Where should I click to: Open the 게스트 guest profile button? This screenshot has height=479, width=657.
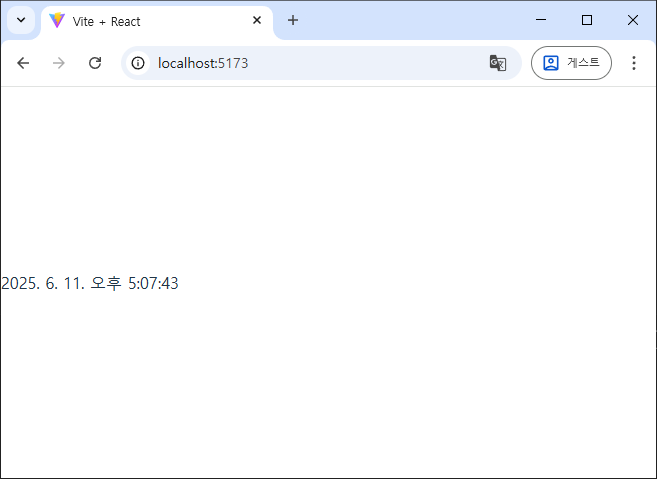pos(571,63)
